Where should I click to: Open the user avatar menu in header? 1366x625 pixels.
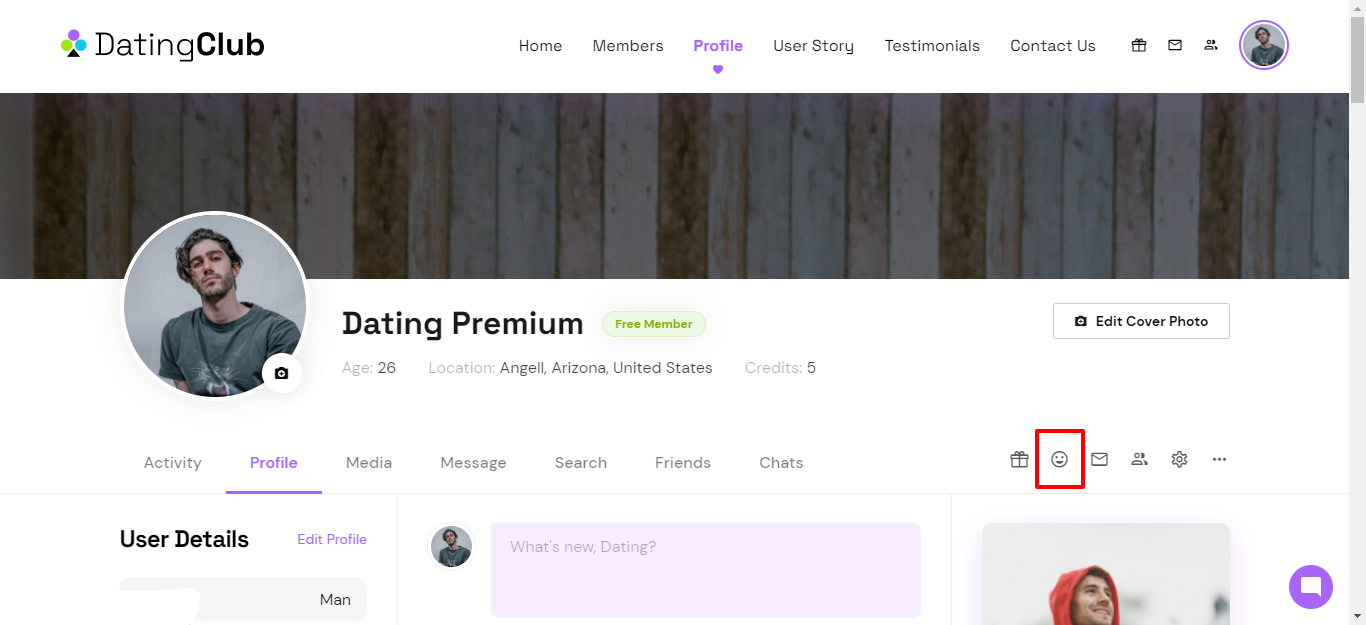[1264, 45]
